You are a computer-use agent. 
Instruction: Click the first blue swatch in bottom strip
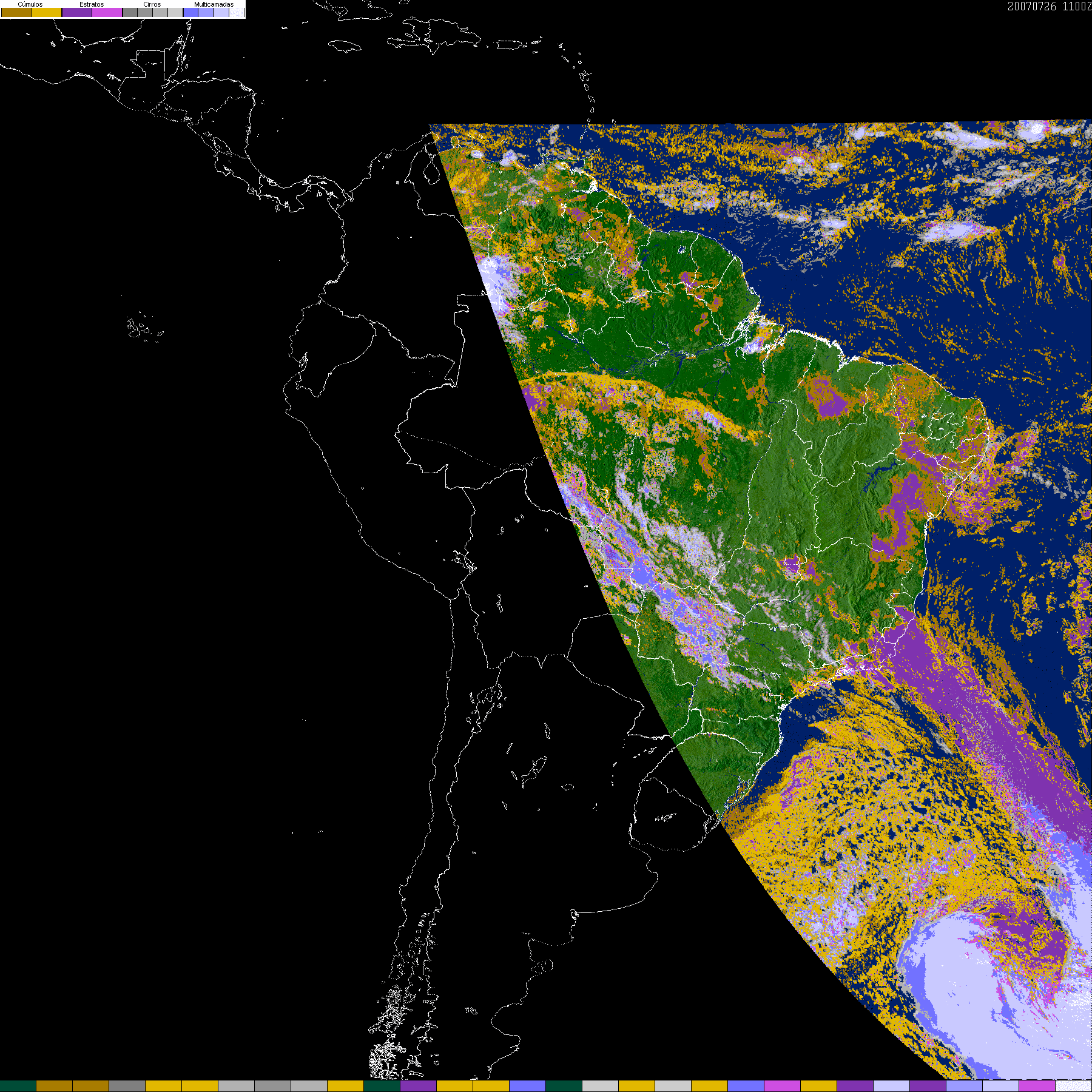pyautogui.click(x=527, y=1086)
